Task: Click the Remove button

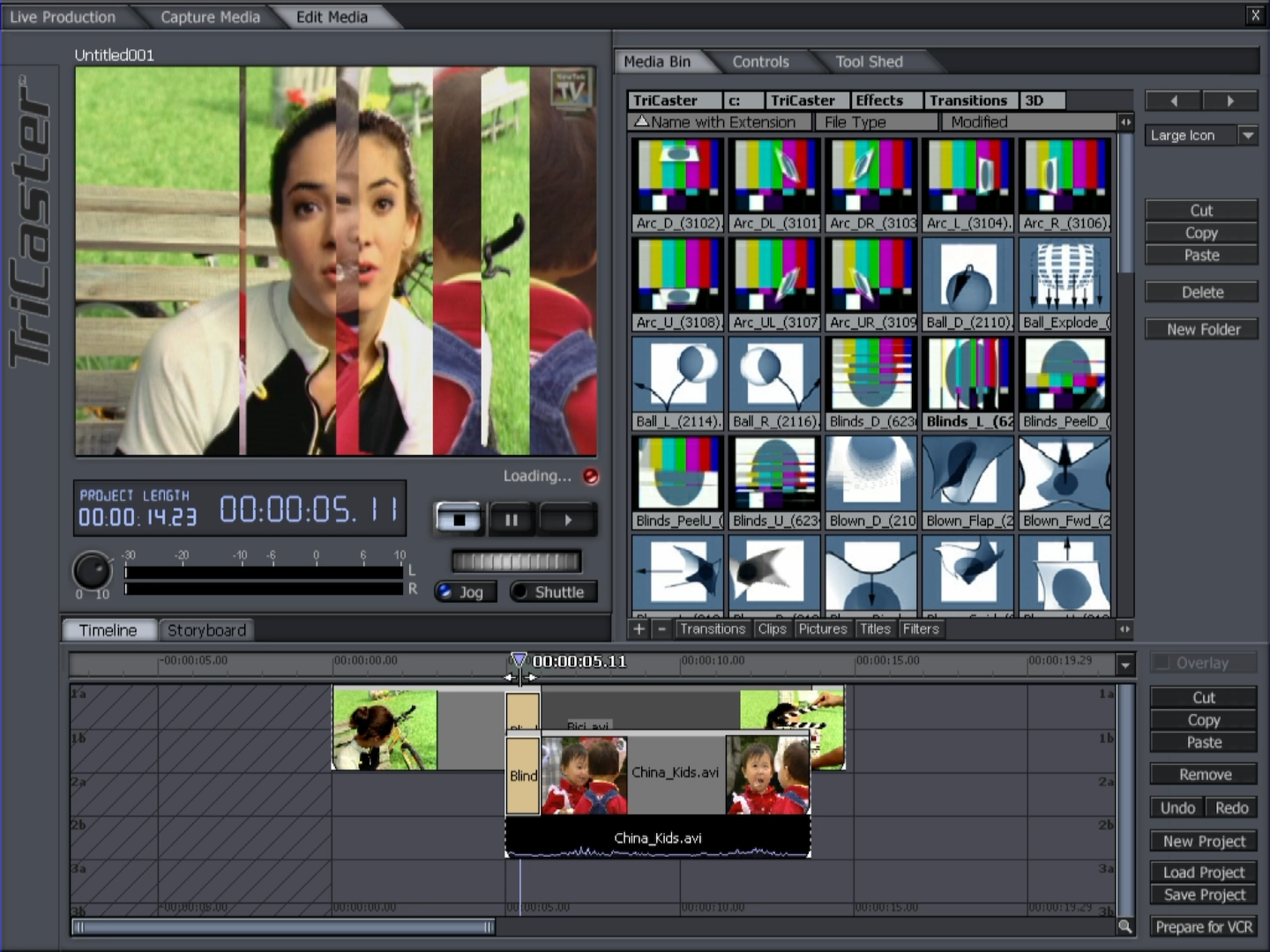Action: click(x=1204, y=774)
